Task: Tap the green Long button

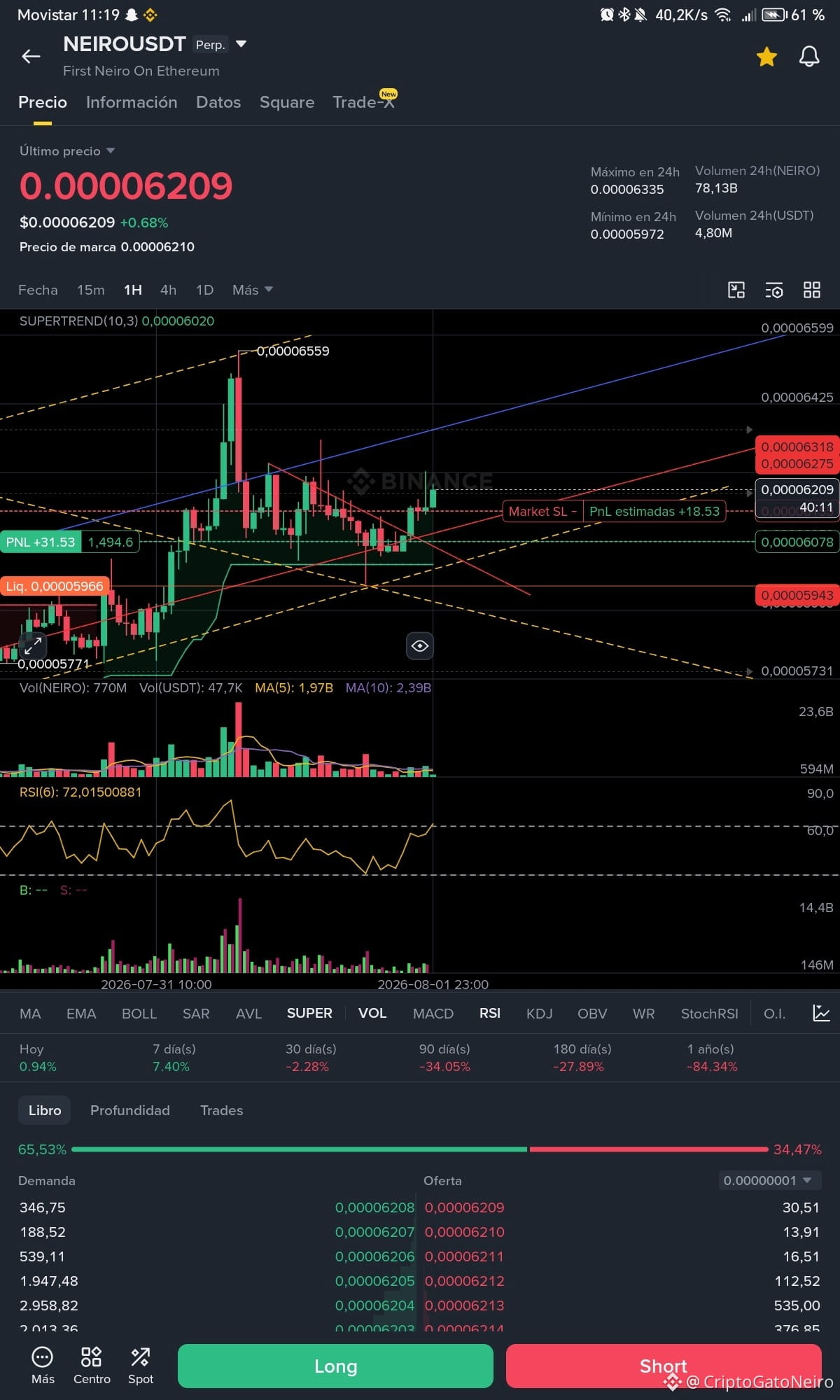Action: point(335,1366)
